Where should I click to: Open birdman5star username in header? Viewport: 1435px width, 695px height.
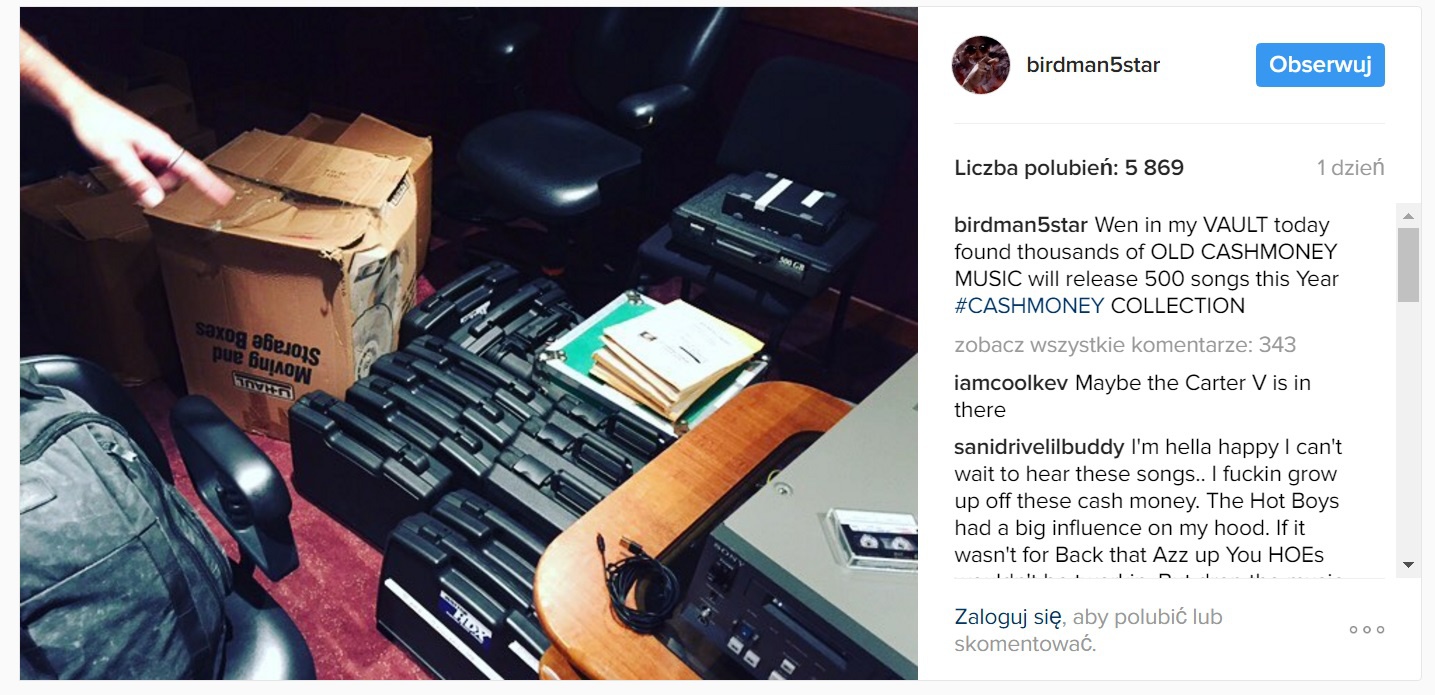1093,65
